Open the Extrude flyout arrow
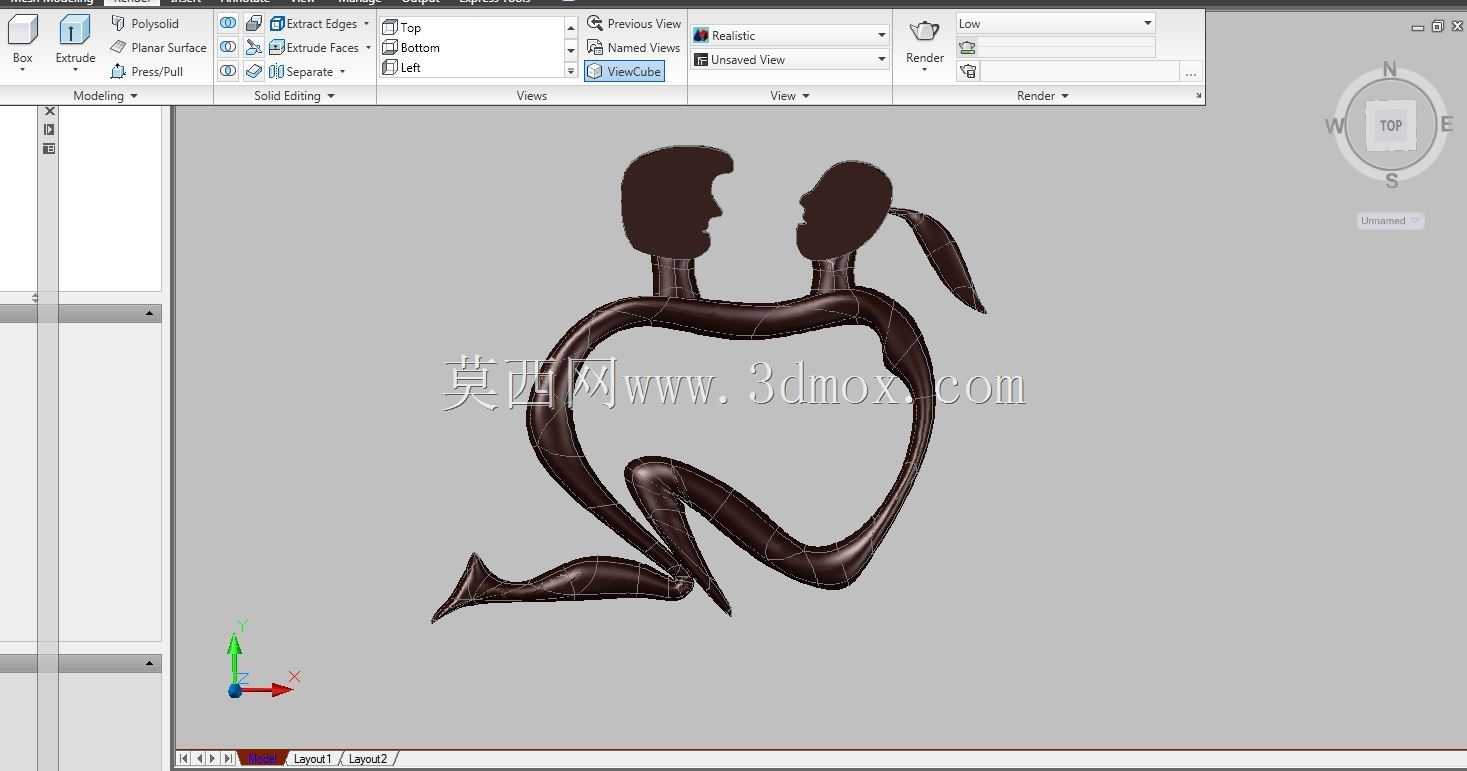The height and width of the screenshot is (771, 1467). point(75,71)
